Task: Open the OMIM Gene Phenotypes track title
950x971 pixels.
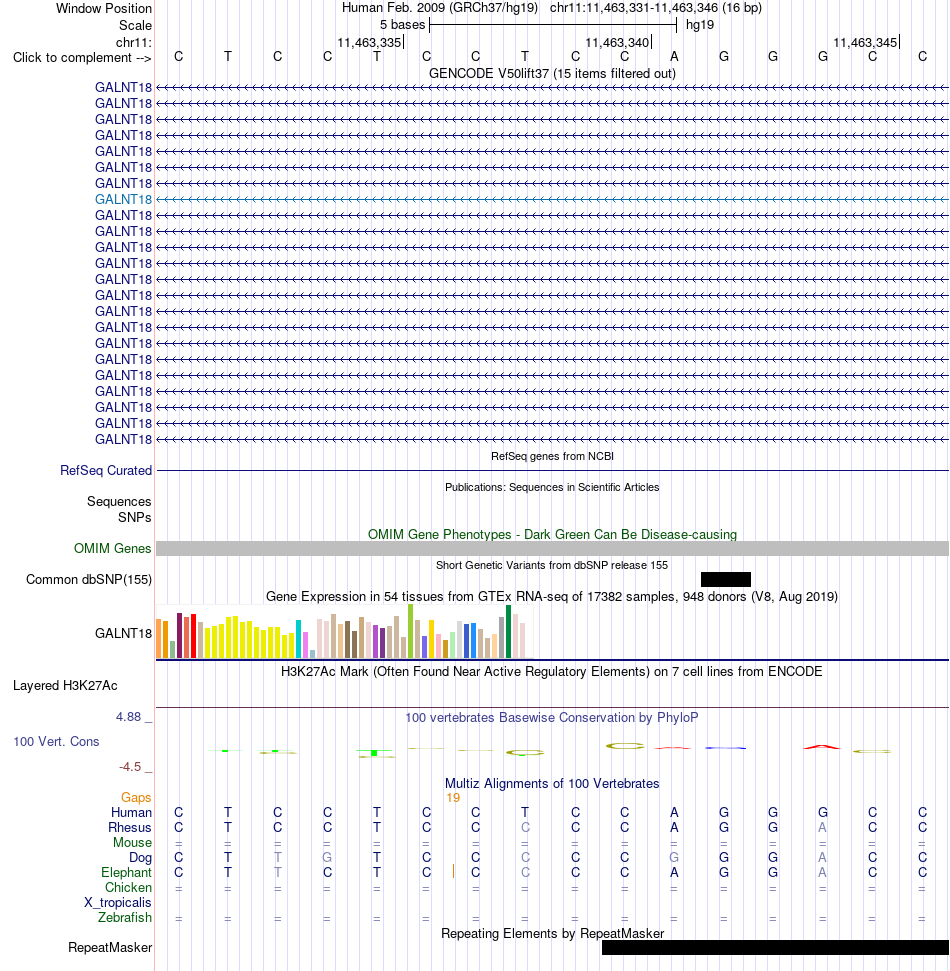Action: click(x=552, y=534)
